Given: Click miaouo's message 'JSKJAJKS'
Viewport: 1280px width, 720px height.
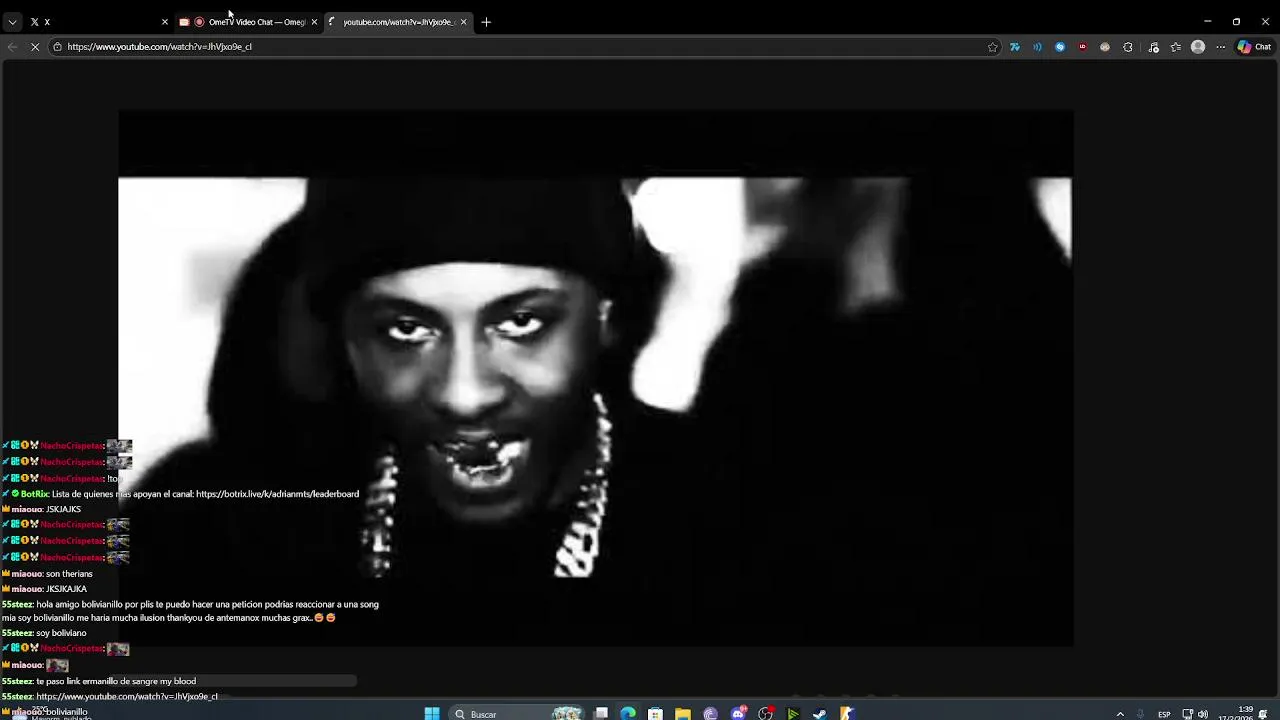Looking at the screenshot, I should coord(63,510).
